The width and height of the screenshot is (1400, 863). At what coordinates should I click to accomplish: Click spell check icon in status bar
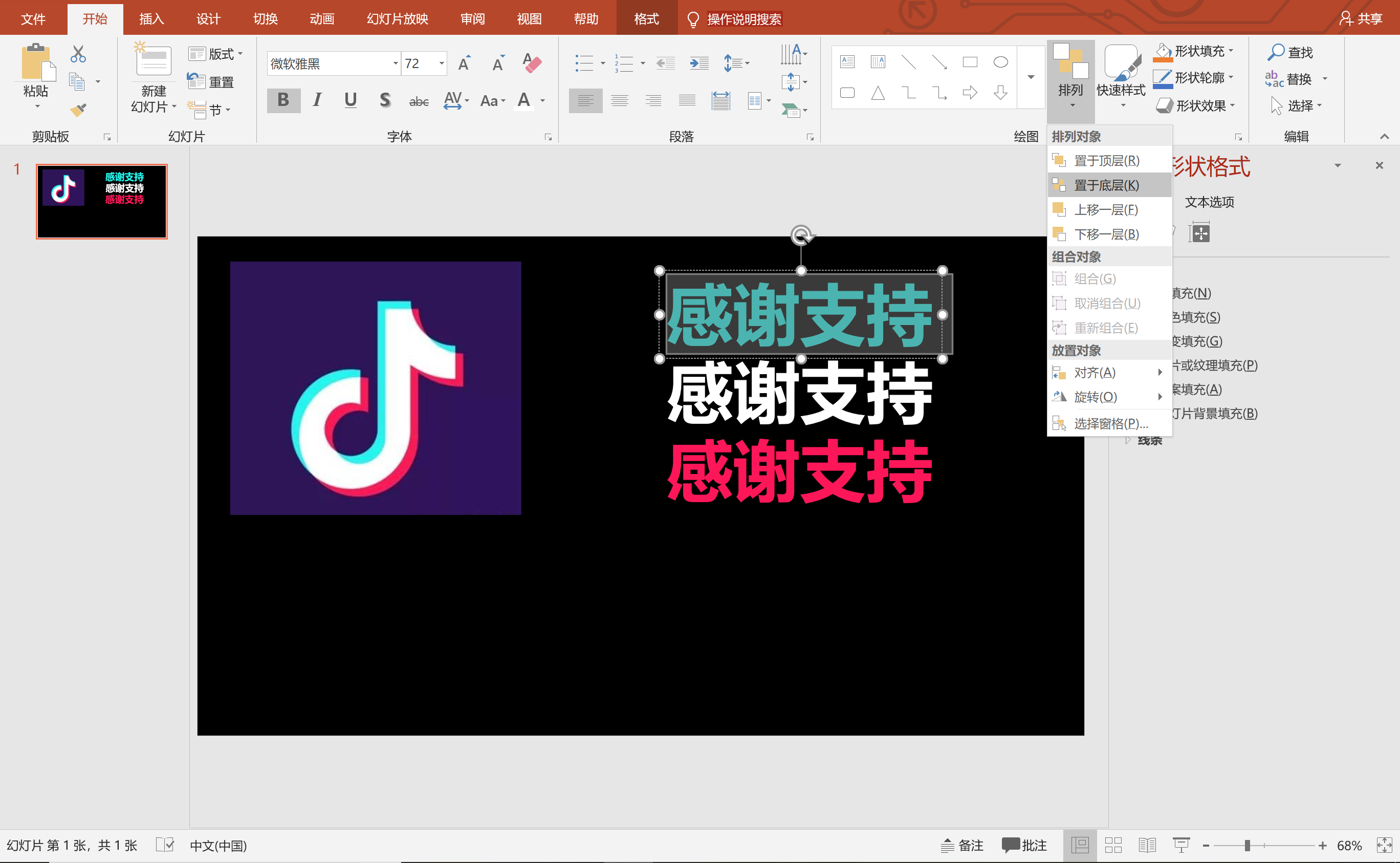coord(164,845)
